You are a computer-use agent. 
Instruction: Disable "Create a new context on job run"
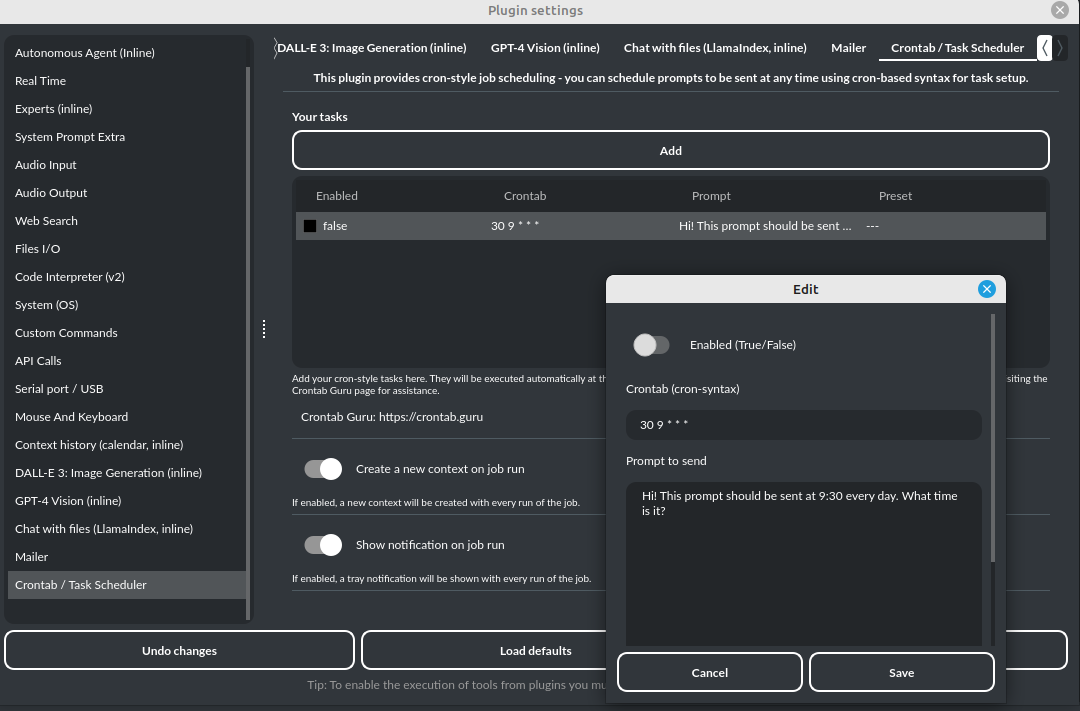(x=322, y=468)
